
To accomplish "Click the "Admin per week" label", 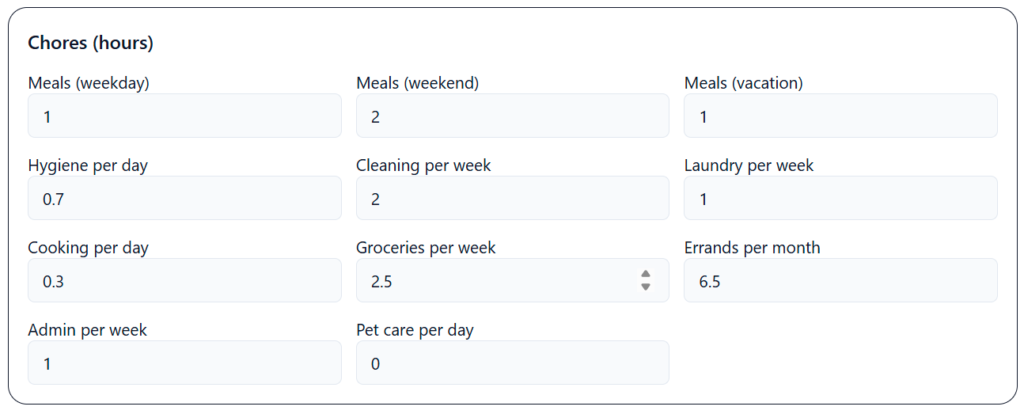I will 87,329.
